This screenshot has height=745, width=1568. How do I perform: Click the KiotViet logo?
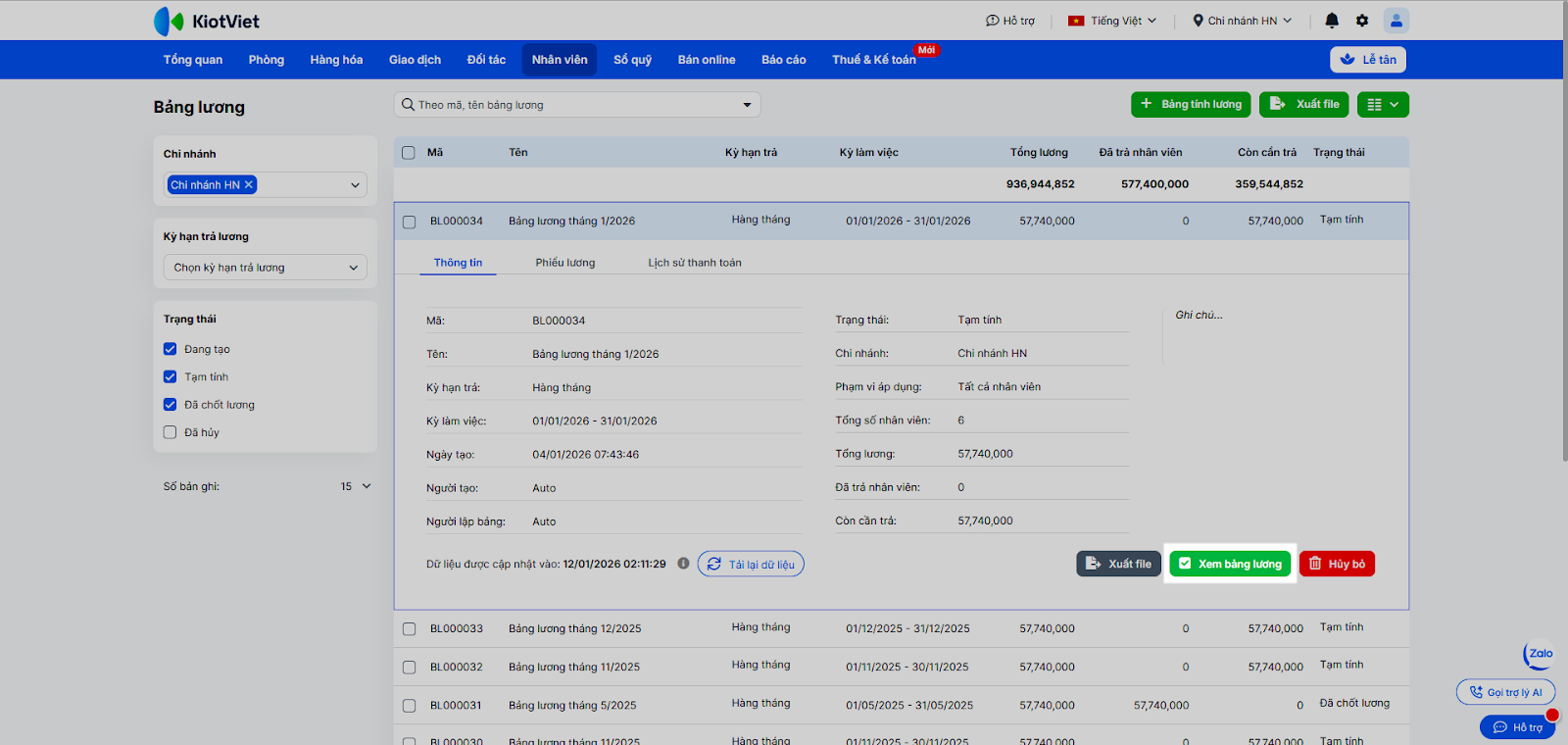click(x=207, y=21)
